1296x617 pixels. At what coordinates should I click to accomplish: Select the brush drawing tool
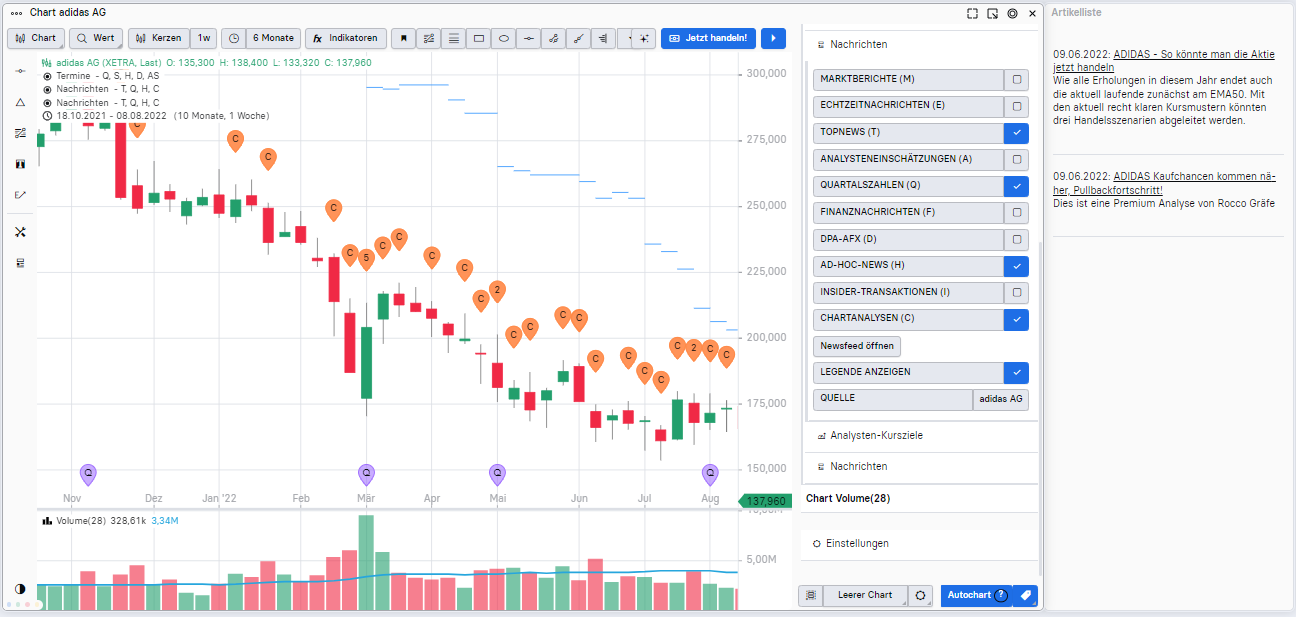(x=579, y=38)
